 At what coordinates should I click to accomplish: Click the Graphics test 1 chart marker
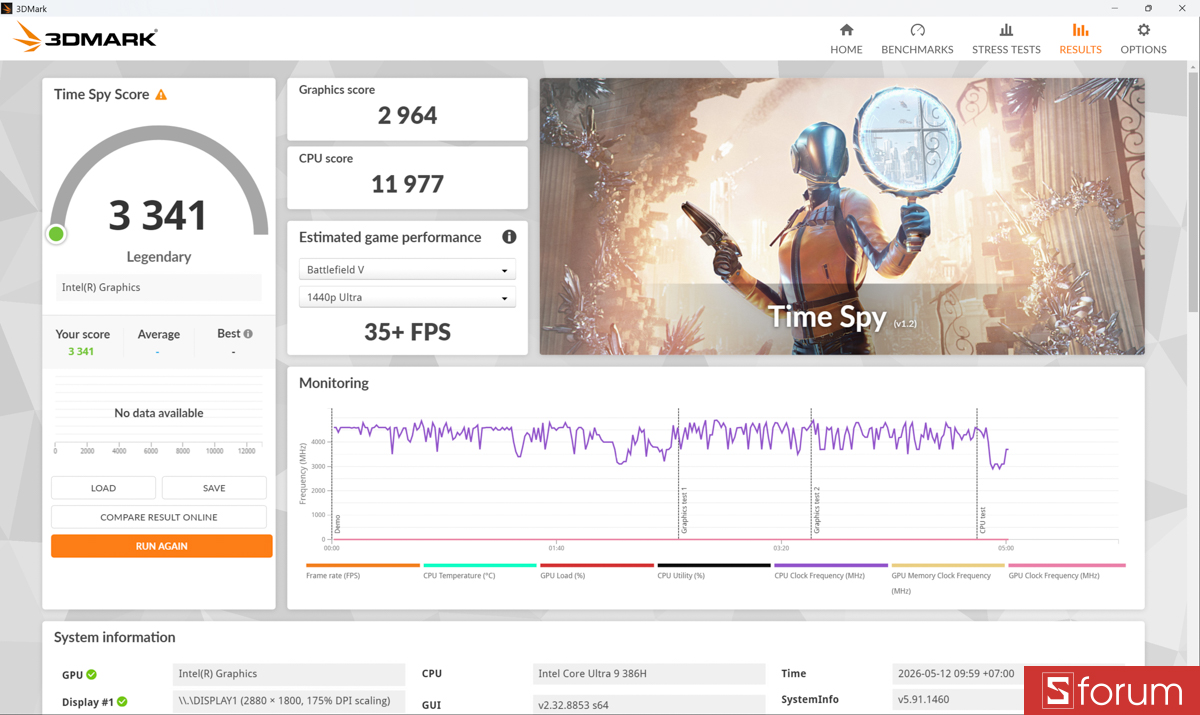tap(684, 510)
